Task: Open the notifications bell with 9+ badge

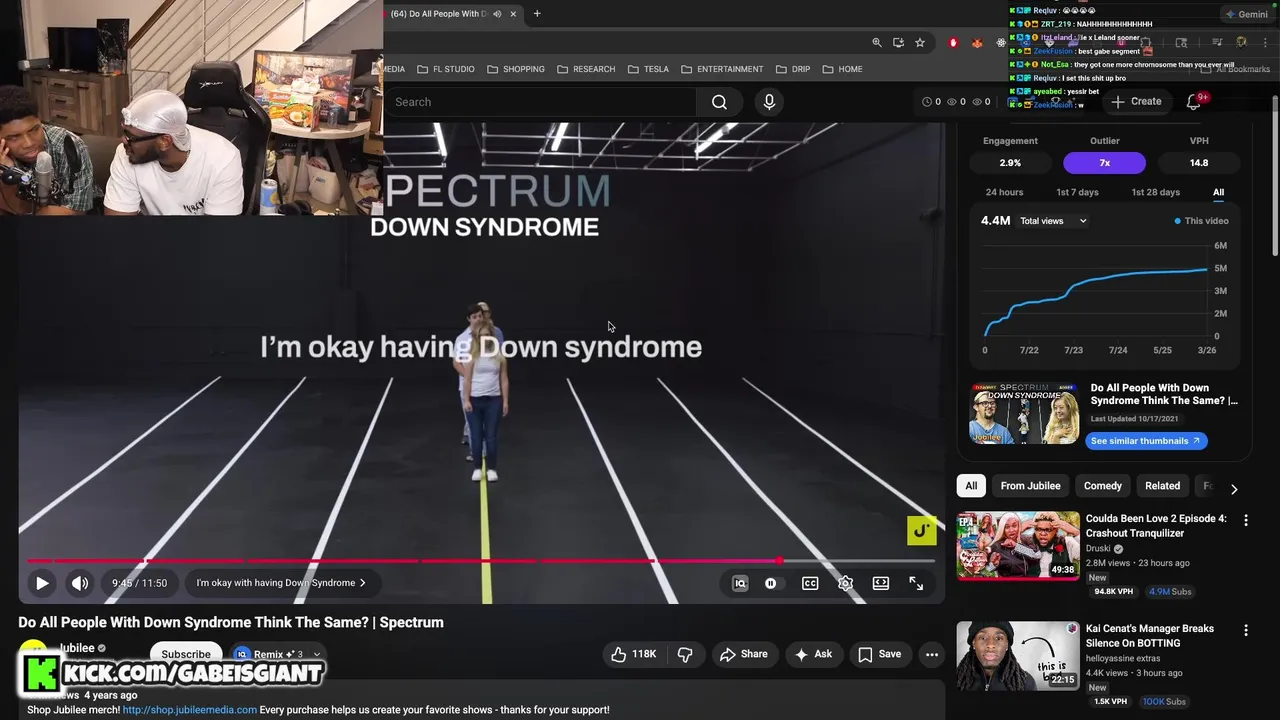Action: 1194,101
